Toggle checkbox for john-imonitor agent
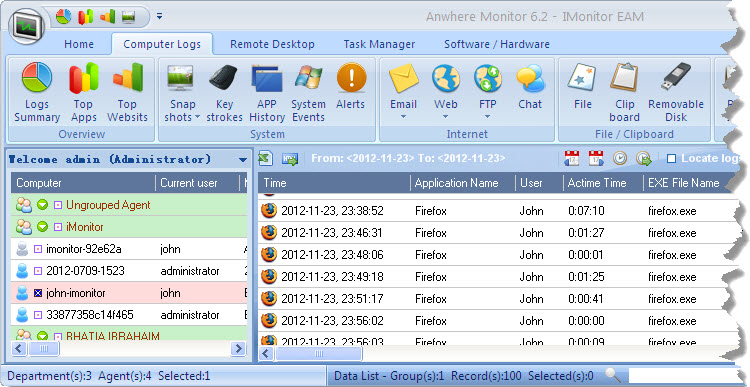 click(x=38, y=293)
